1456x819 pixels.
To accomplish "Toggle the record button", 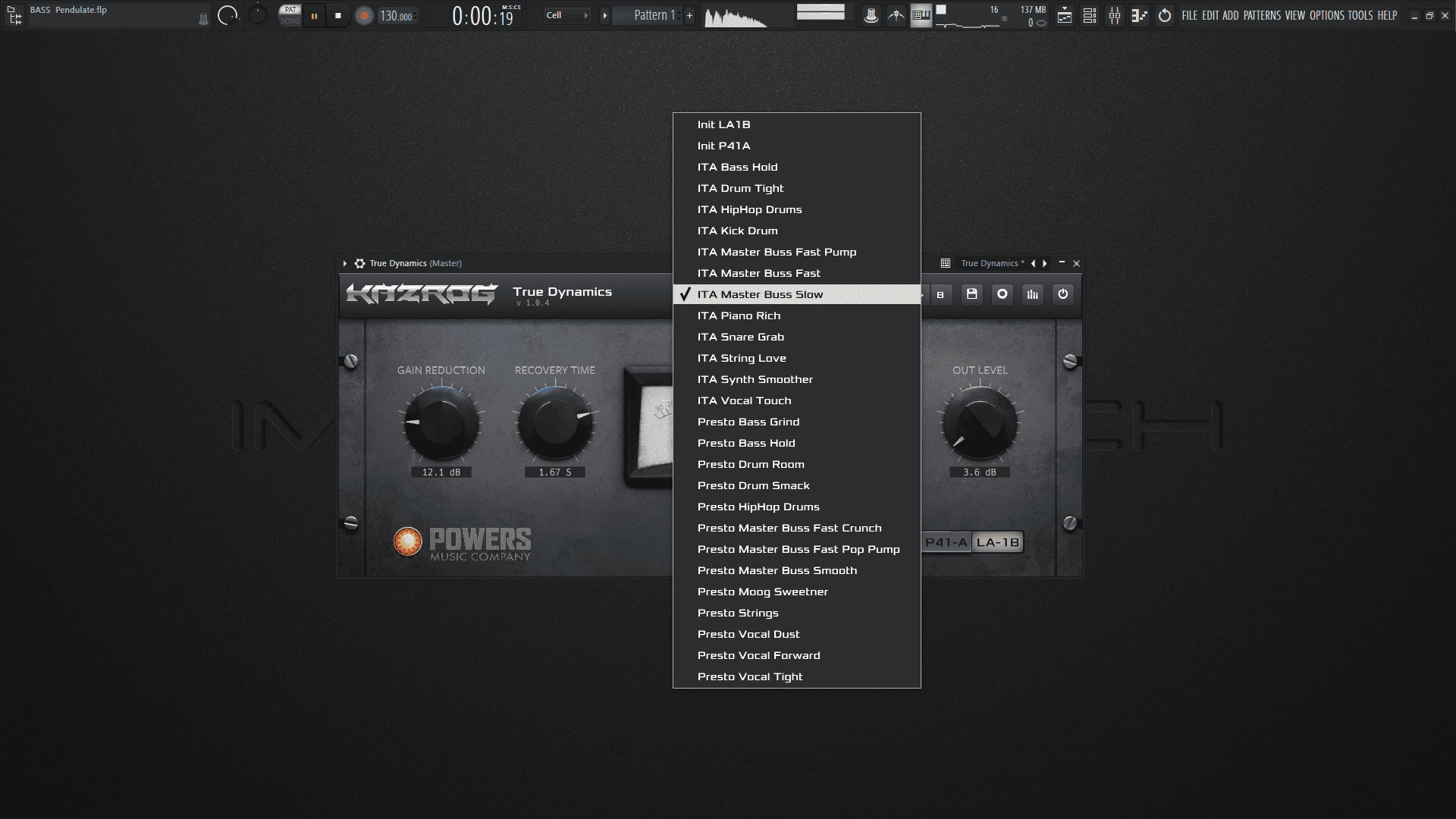I will [364, 16].
